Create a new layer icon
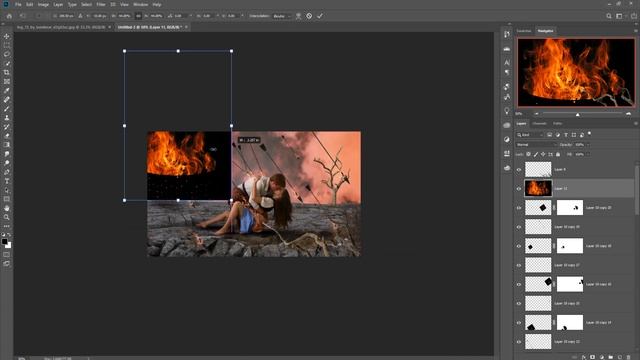640x360 pixels. 620,357
